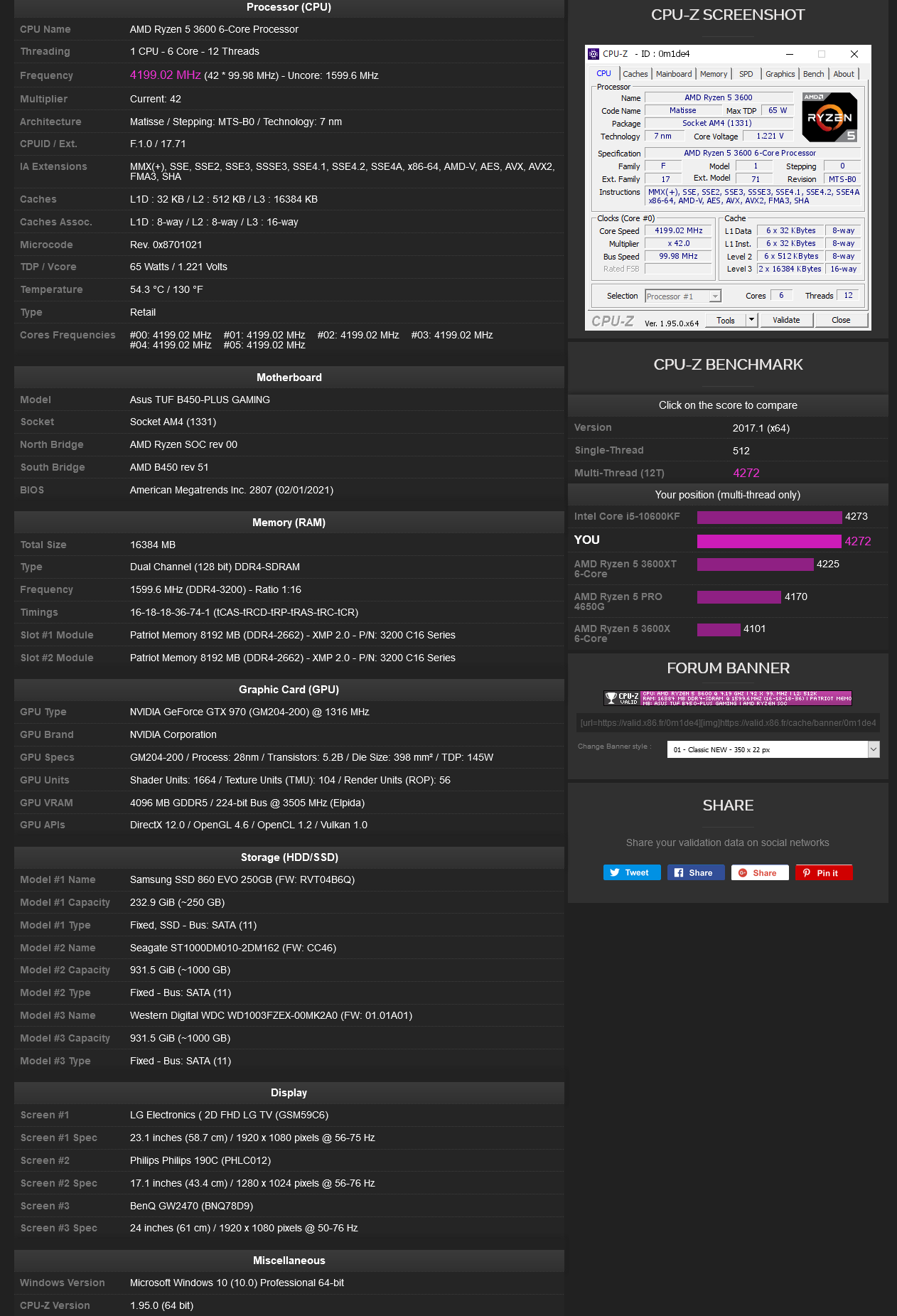Click the CPU-Z app icon in screenshot title bar
The image size is (897, 1316).
pos(593,54)
